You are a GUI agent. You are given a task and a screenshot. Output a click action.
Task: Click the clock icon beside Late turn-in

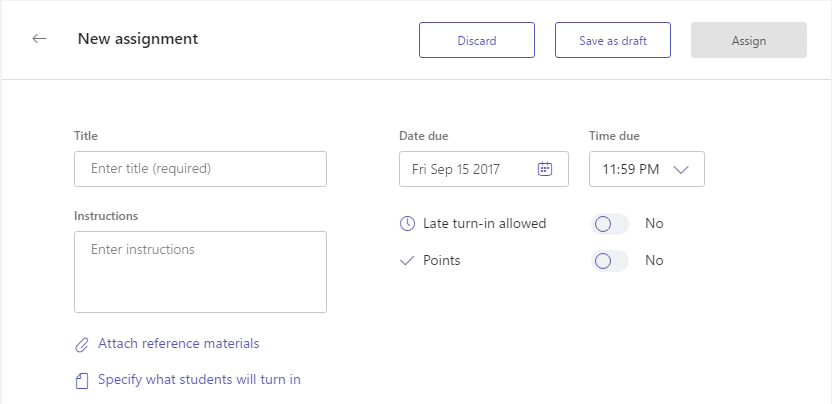[407, 224]
